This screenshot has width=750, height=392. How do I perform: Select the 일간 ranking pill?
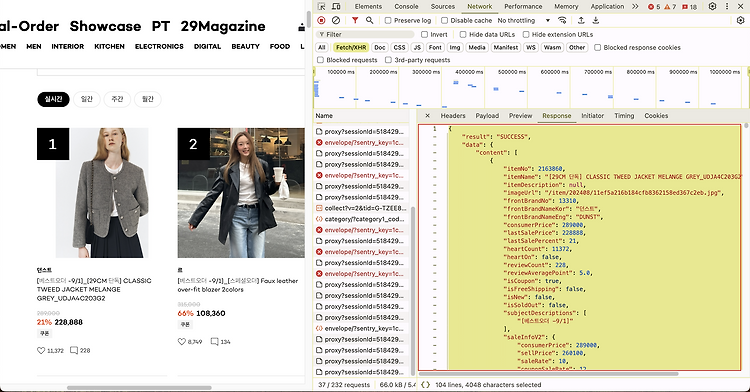[x=87, y=99]
